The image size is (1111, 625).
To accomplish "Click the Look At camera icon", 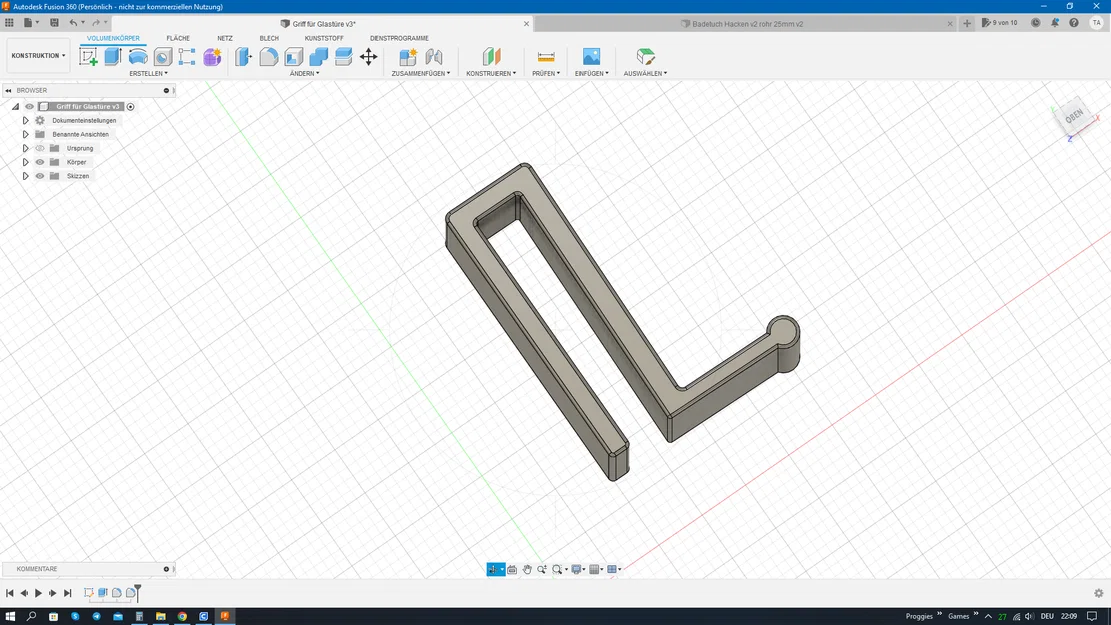I will (x=512, y=569).
